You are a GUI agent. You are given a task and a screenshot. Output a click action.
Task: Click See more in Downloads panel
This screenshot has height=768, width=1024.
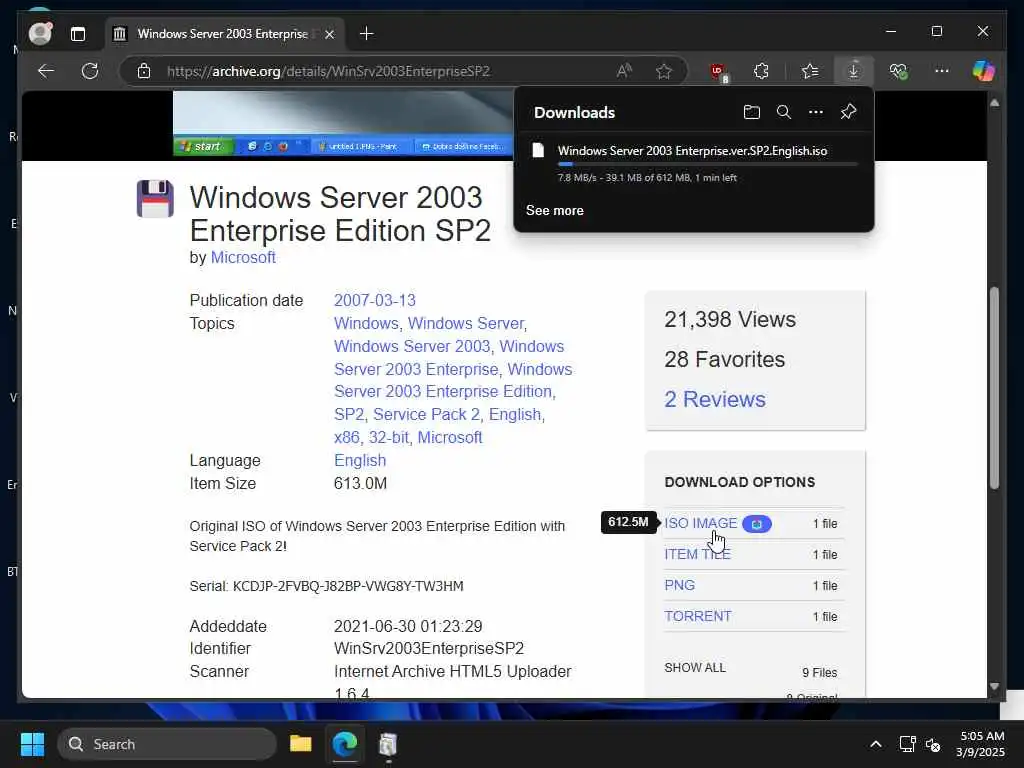[554, 210]
